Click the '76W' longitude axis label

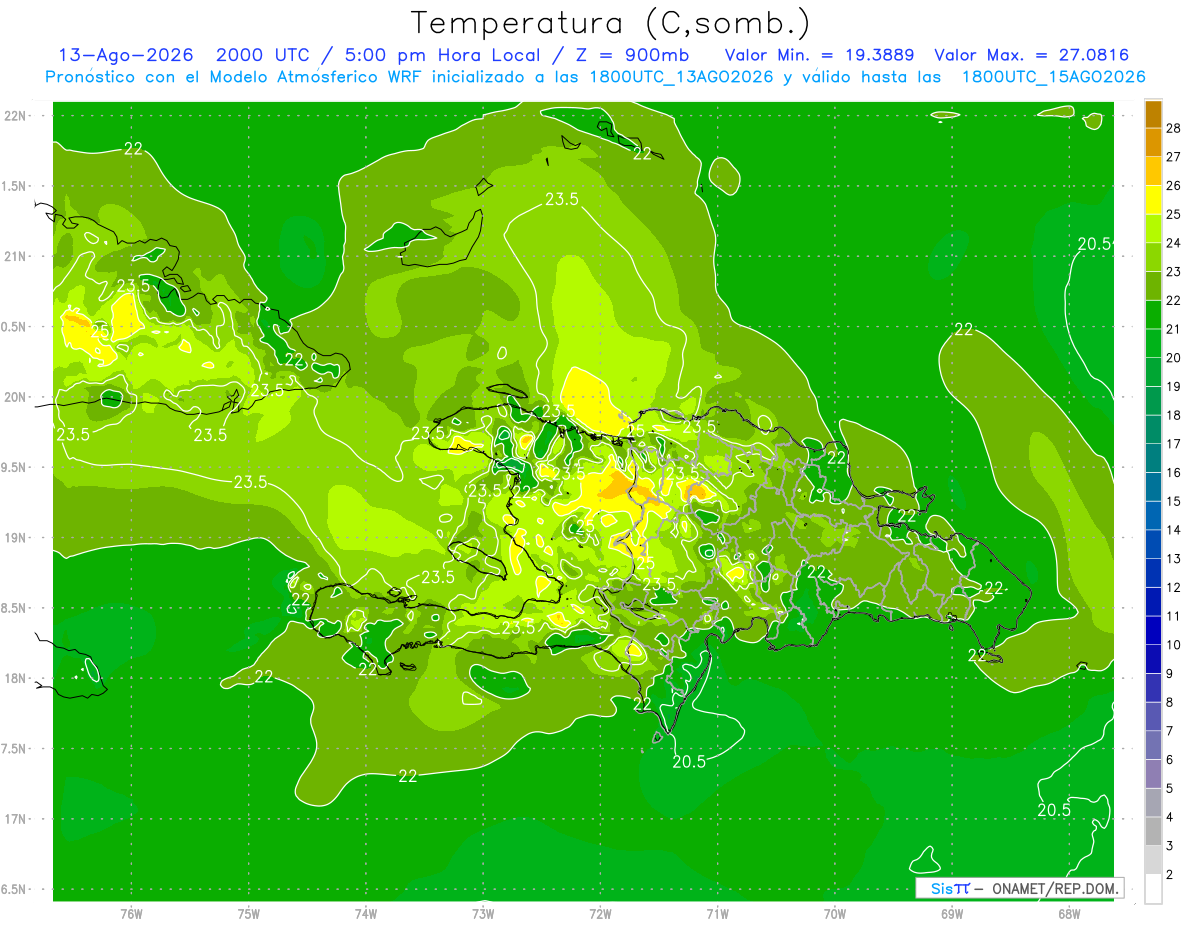click(131, 913)
